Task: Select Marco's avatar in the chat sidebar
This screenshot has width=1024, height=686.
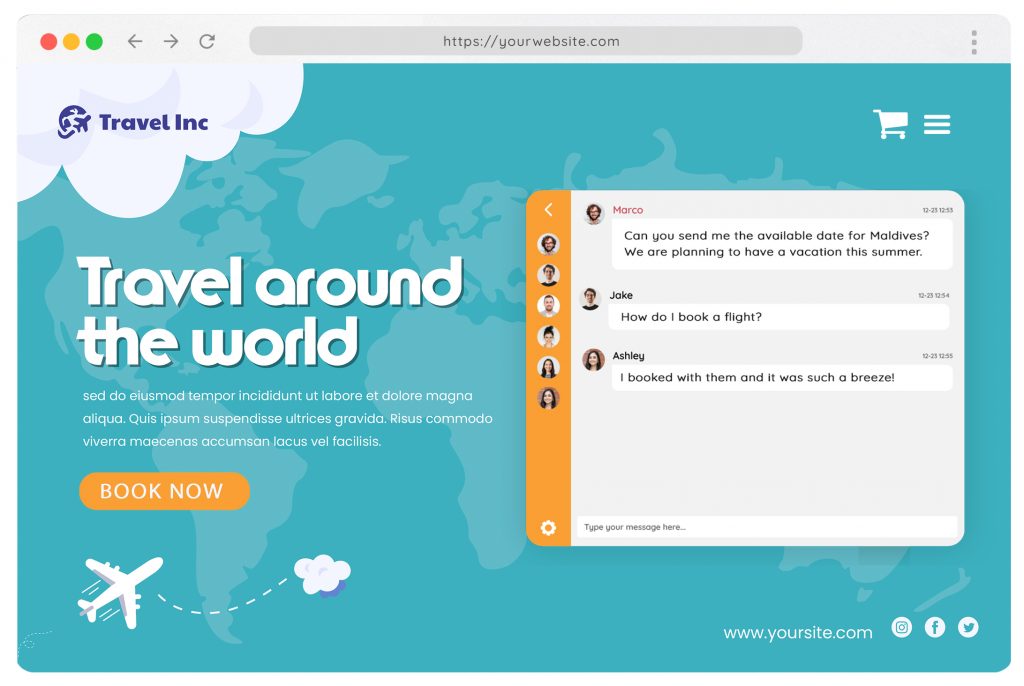Action: 548,243
